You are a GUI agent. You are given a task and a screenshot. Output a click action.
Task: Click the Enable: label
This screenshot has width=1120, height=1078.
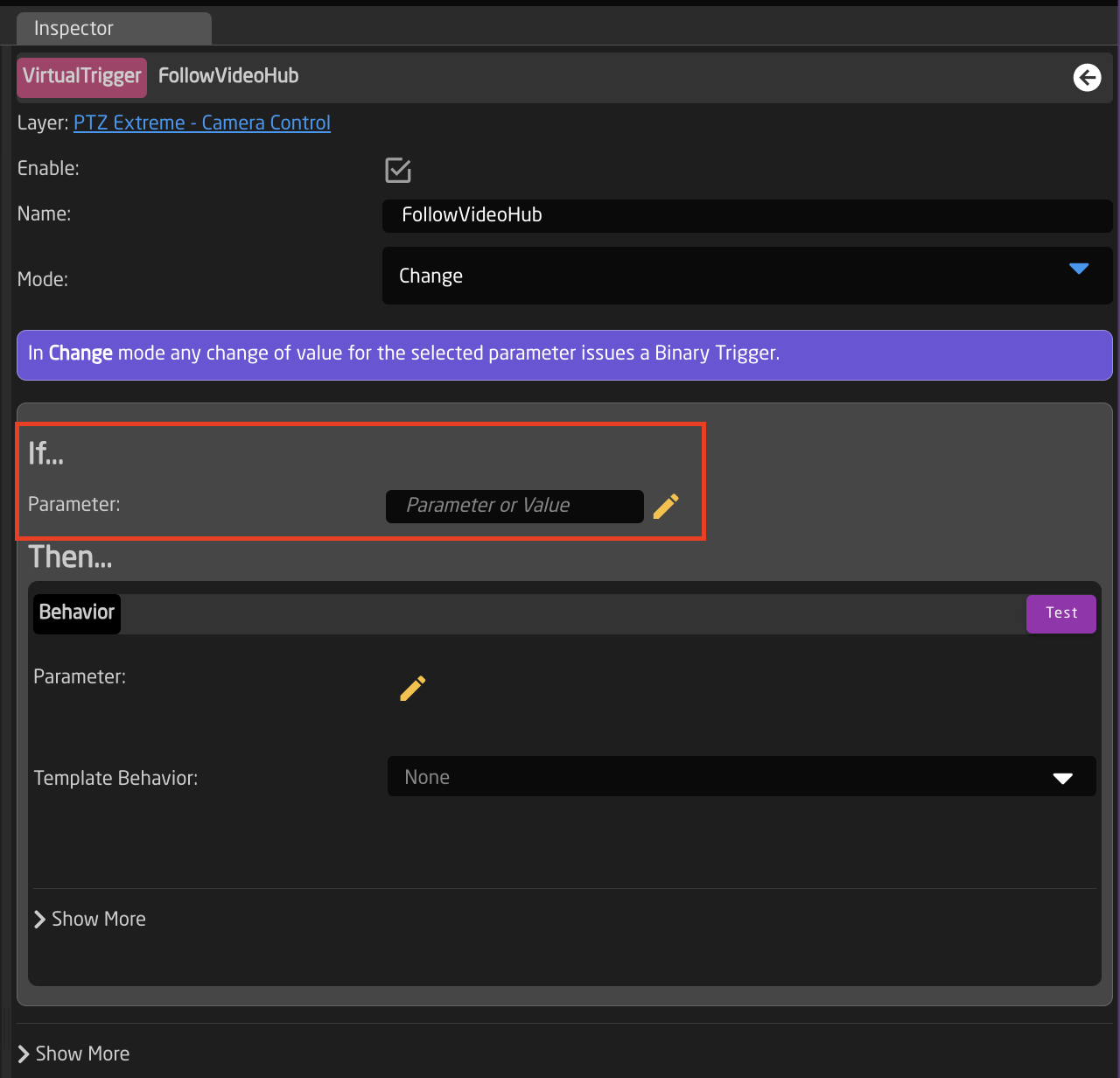[48, 168]
